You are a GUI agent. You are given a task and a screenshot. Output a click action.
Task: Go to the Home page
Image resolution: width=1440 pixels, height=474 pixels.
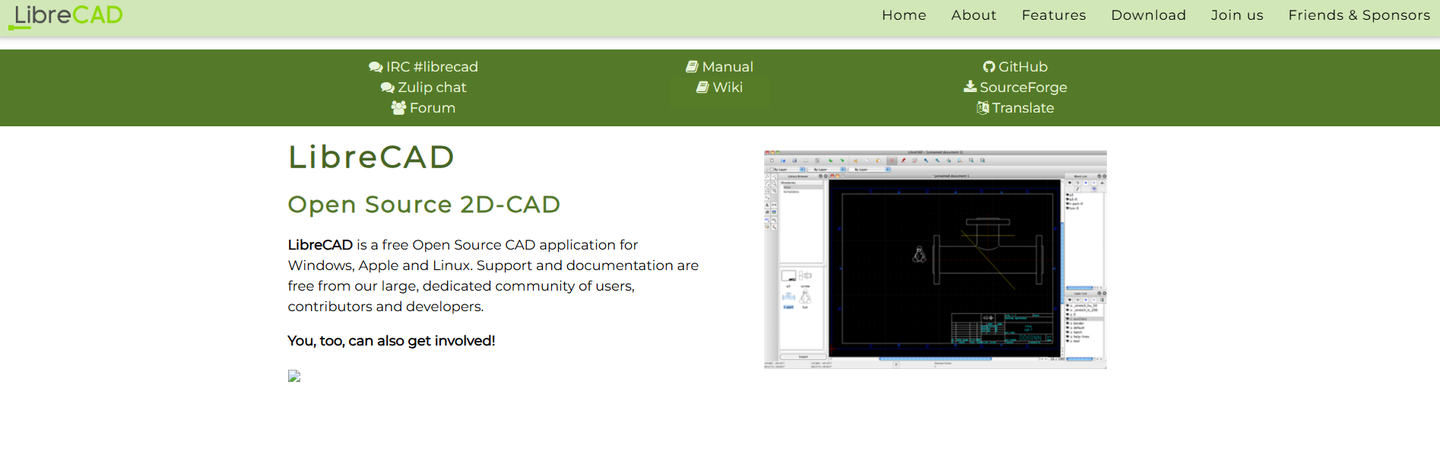(904, 15)
